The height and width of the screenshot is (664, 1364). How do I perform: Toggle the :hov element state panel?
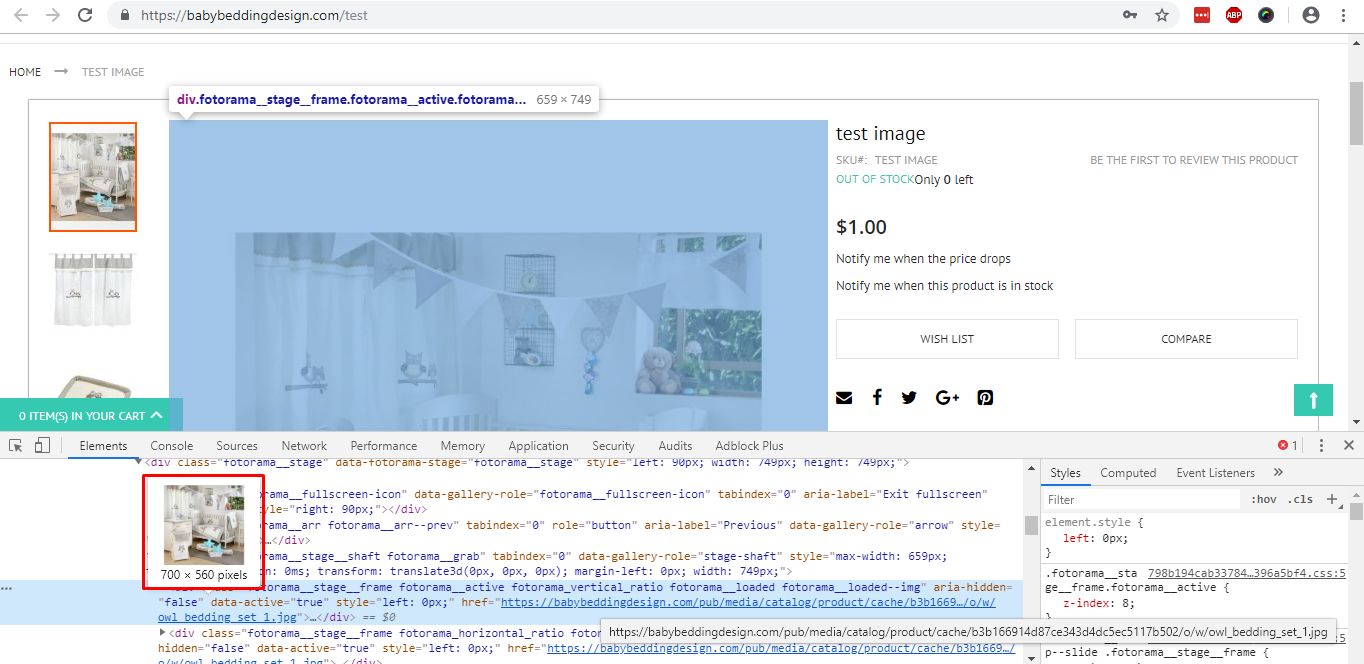coord(1263,499)
